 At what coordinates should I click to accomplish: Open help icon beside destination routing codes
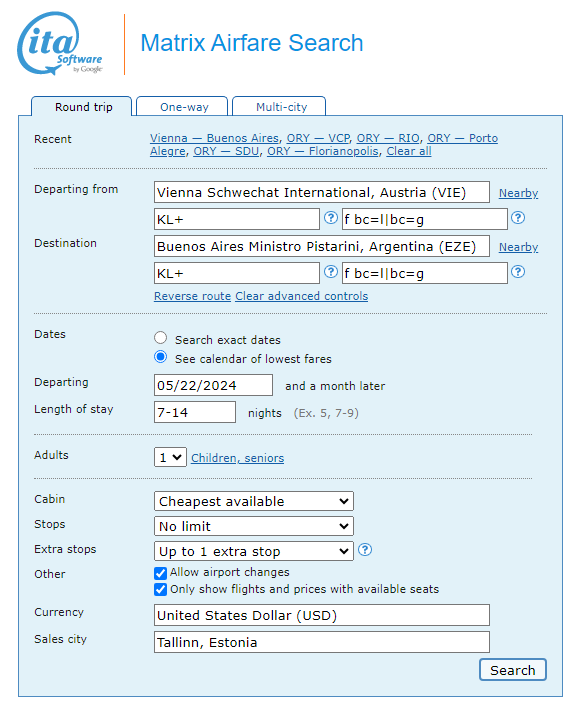click(331, 272)
